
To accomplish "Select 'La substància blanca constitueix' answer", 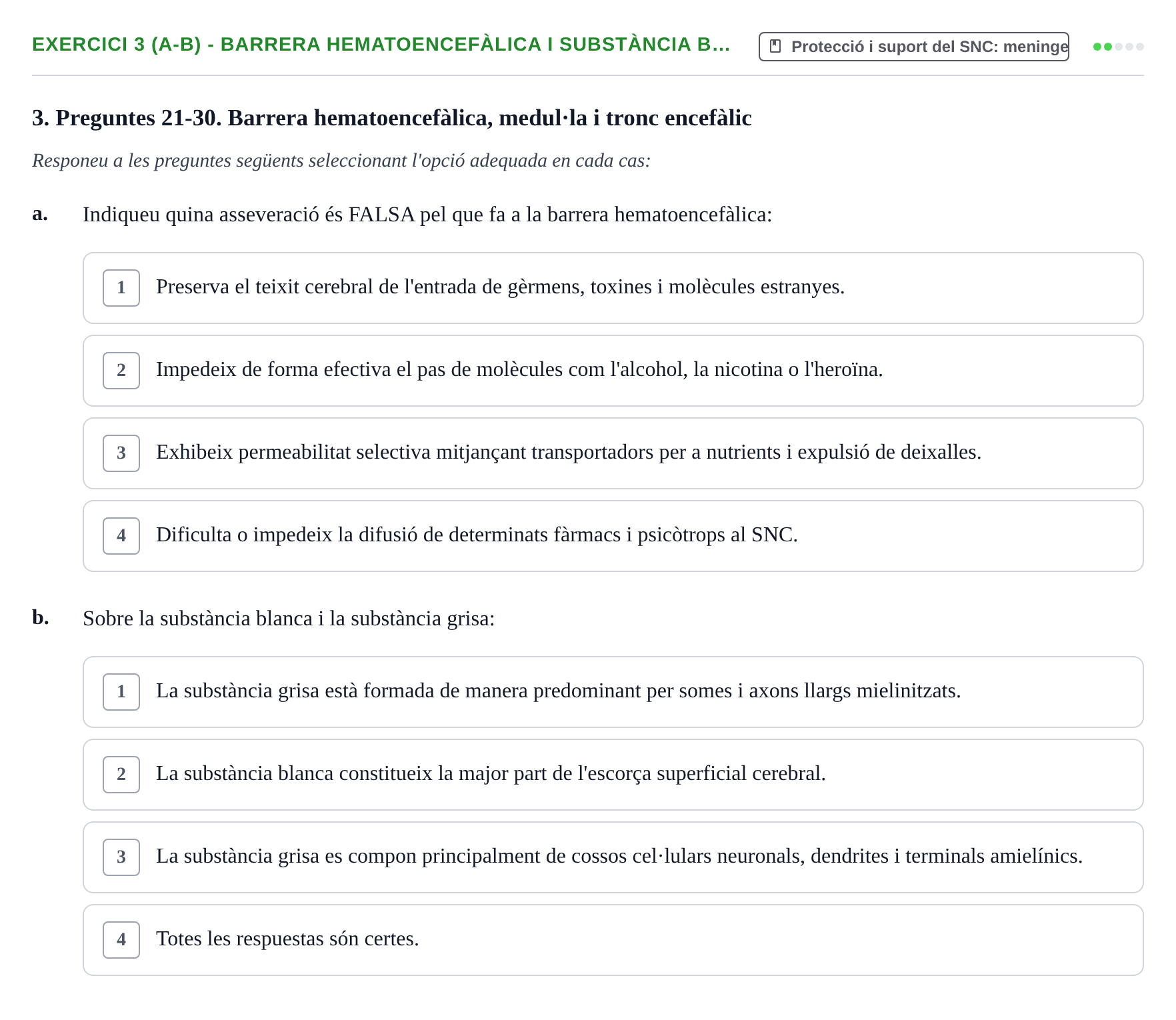I will click(x=613, y=775).
